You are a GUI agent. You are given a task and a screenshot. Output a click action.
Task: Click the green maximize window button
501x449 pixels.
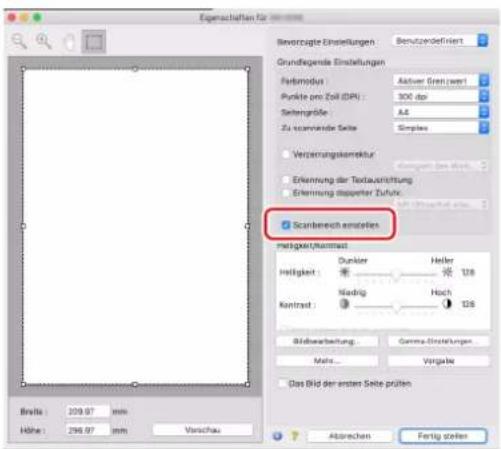point(37,17)
